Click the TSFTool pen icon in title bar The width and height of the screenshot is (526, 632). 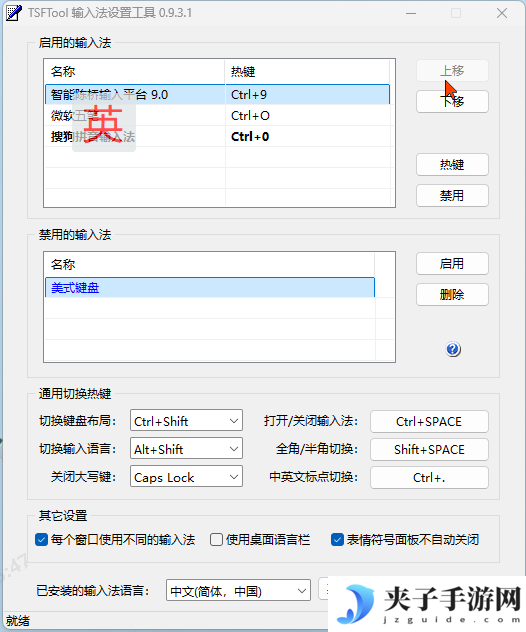pos(14,13)
